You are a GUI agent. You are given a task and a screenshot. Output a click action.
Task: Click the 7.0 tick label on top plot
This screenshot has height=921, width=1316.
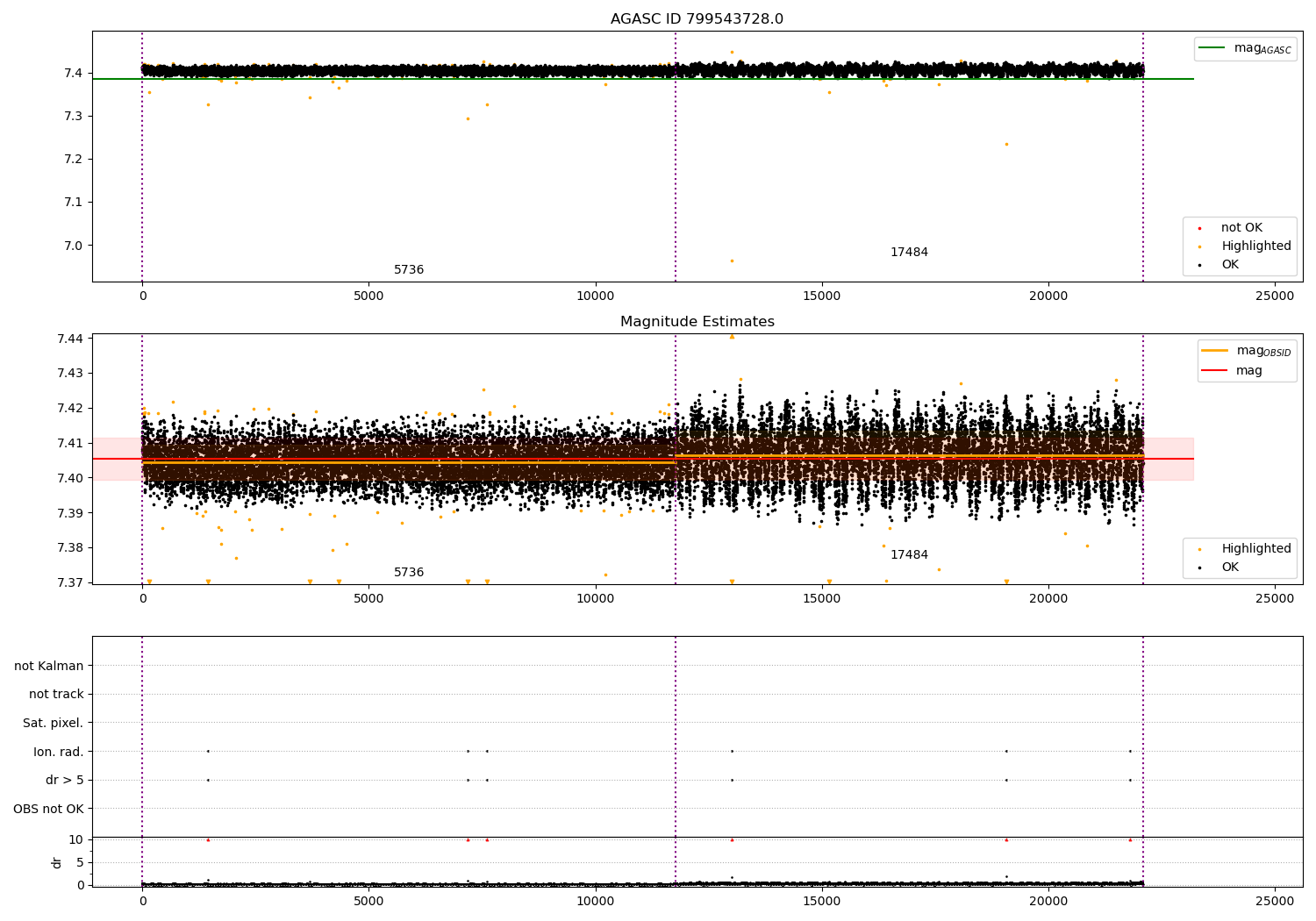72,246
